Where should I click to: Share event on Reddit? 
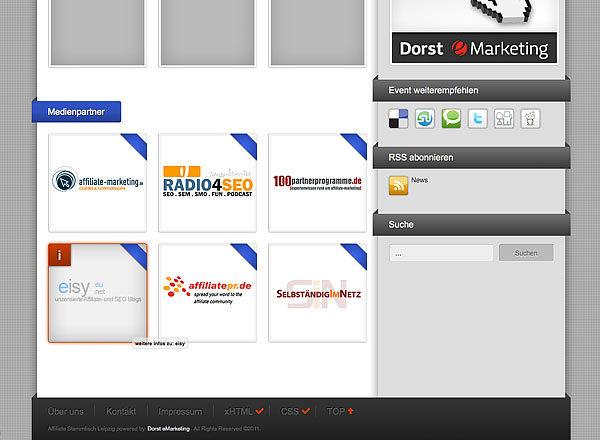click(x=530, y=119)
